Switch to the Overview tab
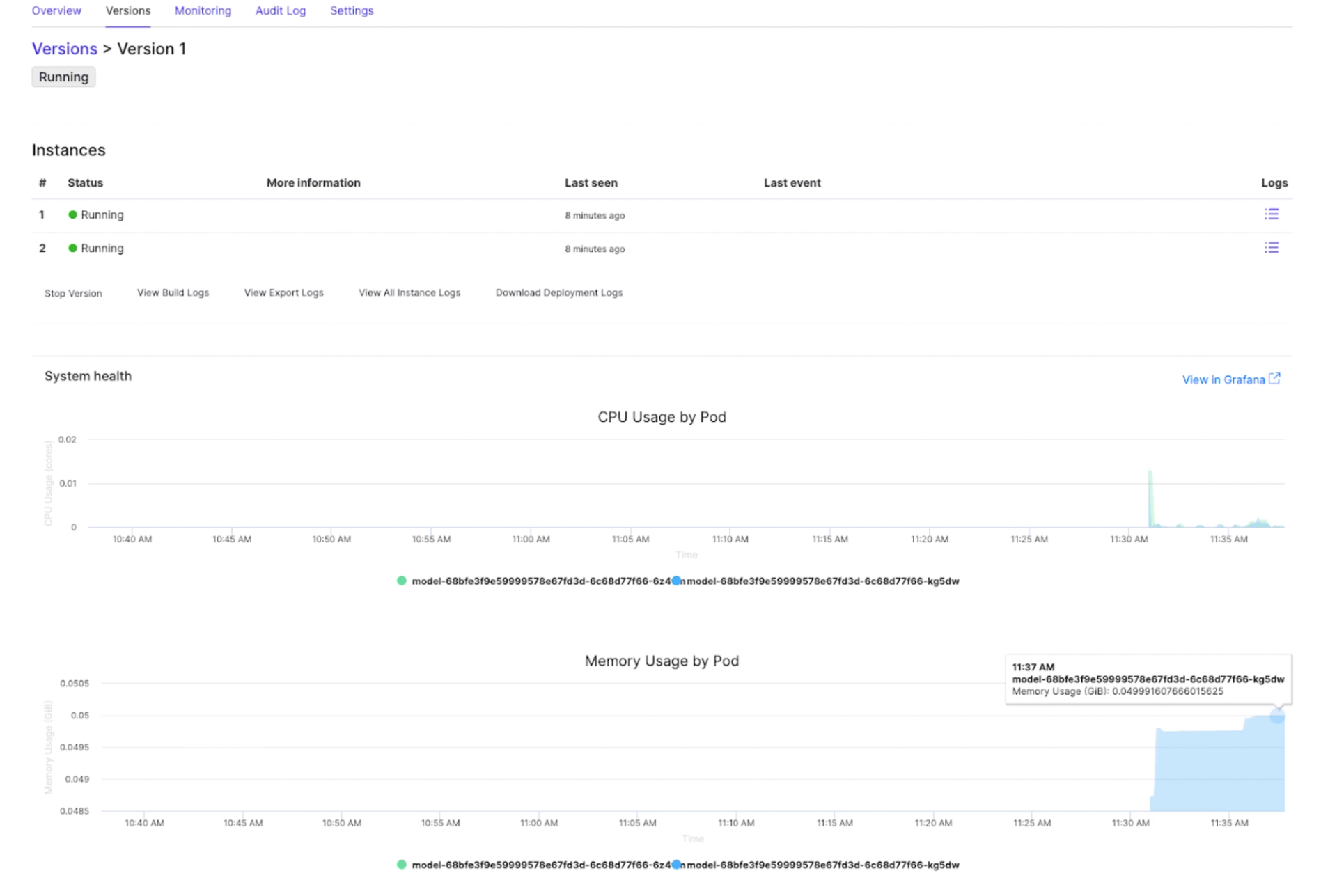Image resolution: width=1337 pixels, height=896 pixels. pyautogui.click(x=56, y=10)
